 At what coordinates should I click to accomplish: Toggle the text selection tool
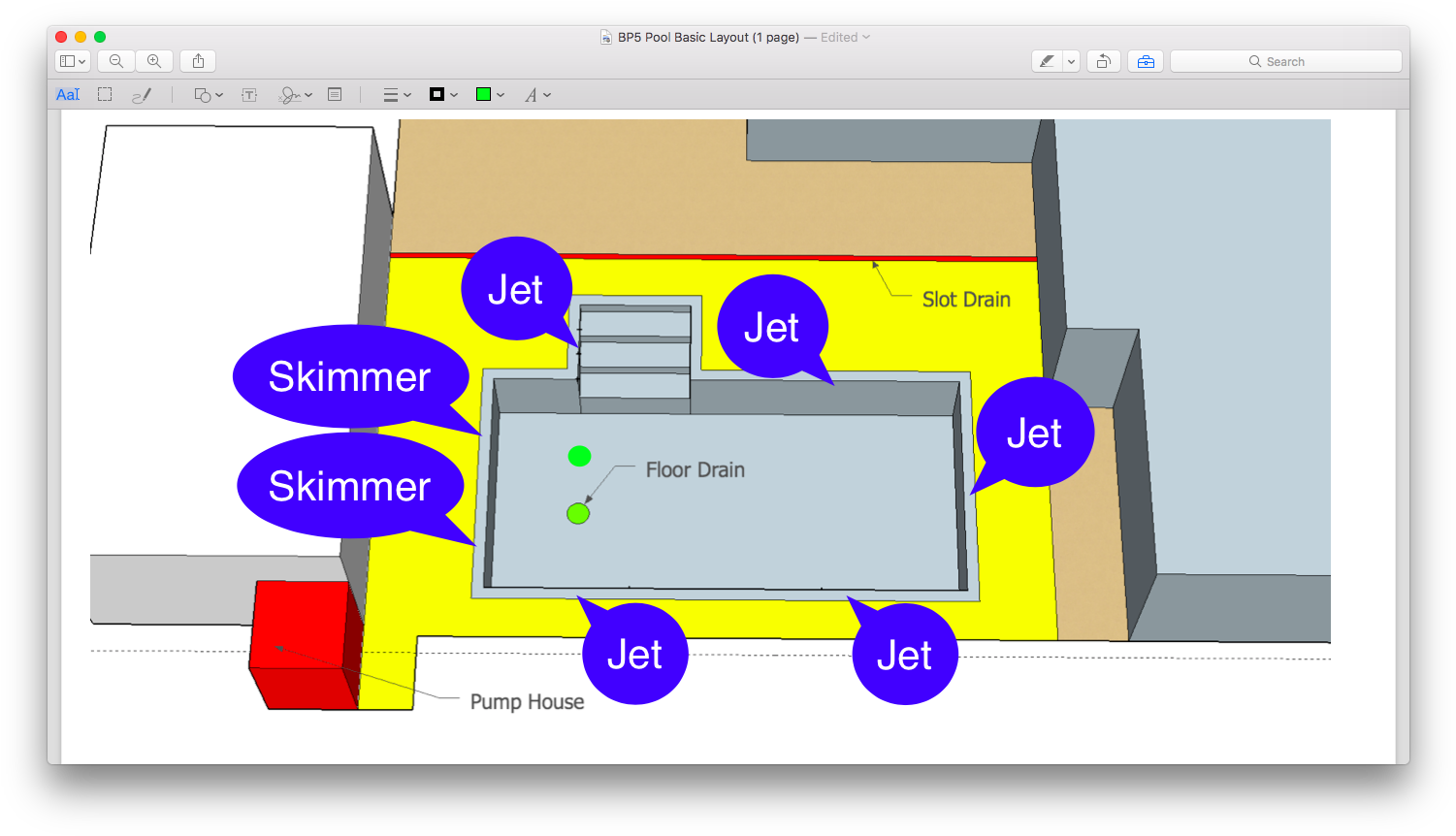68,95
